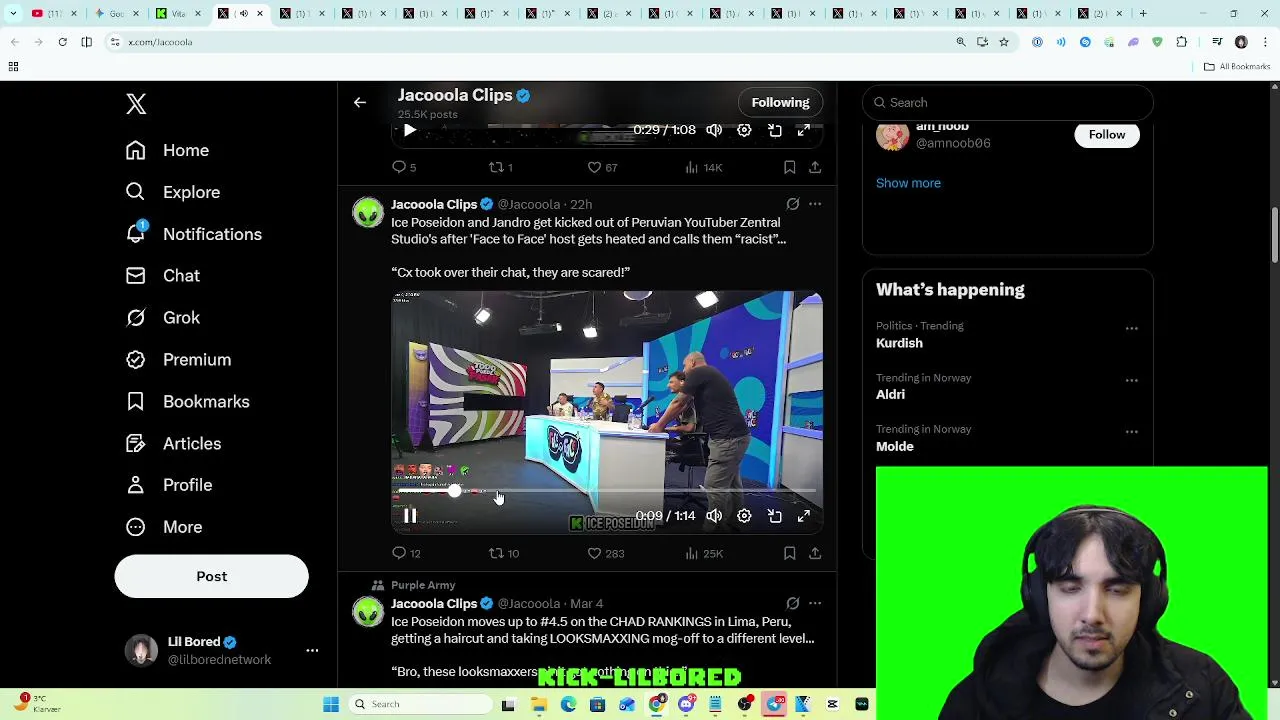View 14K analytics on top post
The image size is (1280, 720).
[x=704, y=167]
